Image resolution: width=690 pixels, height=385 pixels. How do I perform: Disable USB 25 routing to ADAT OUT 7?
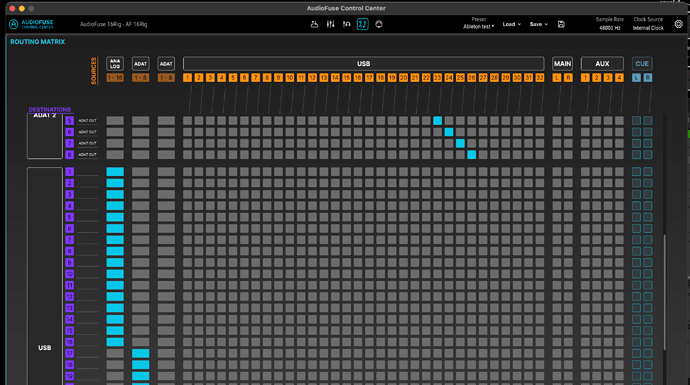460,143
